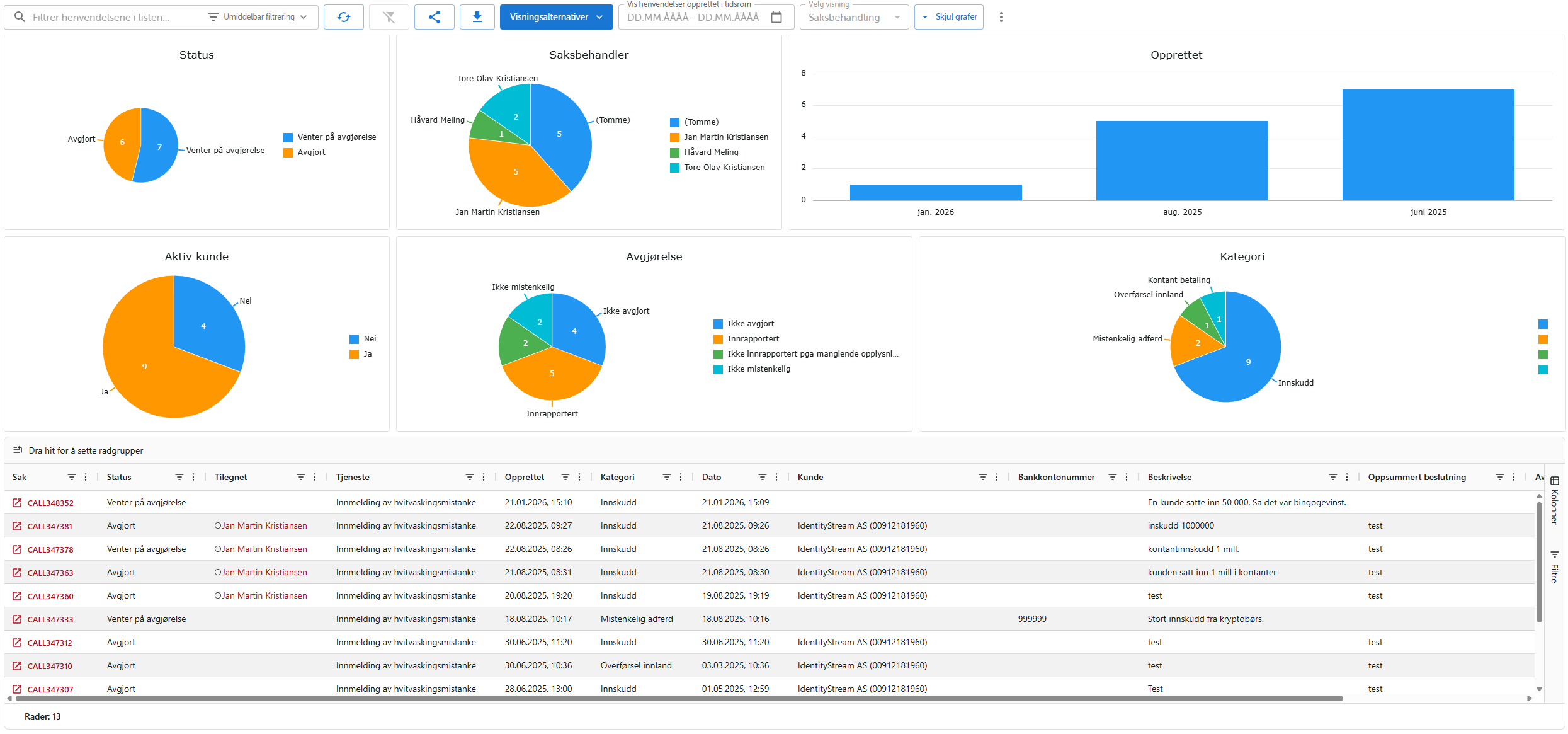Toggle 'Avgjort' in the Status chart legend
The height and width of the screenshot is (734, 1568).
pos(311,152)
